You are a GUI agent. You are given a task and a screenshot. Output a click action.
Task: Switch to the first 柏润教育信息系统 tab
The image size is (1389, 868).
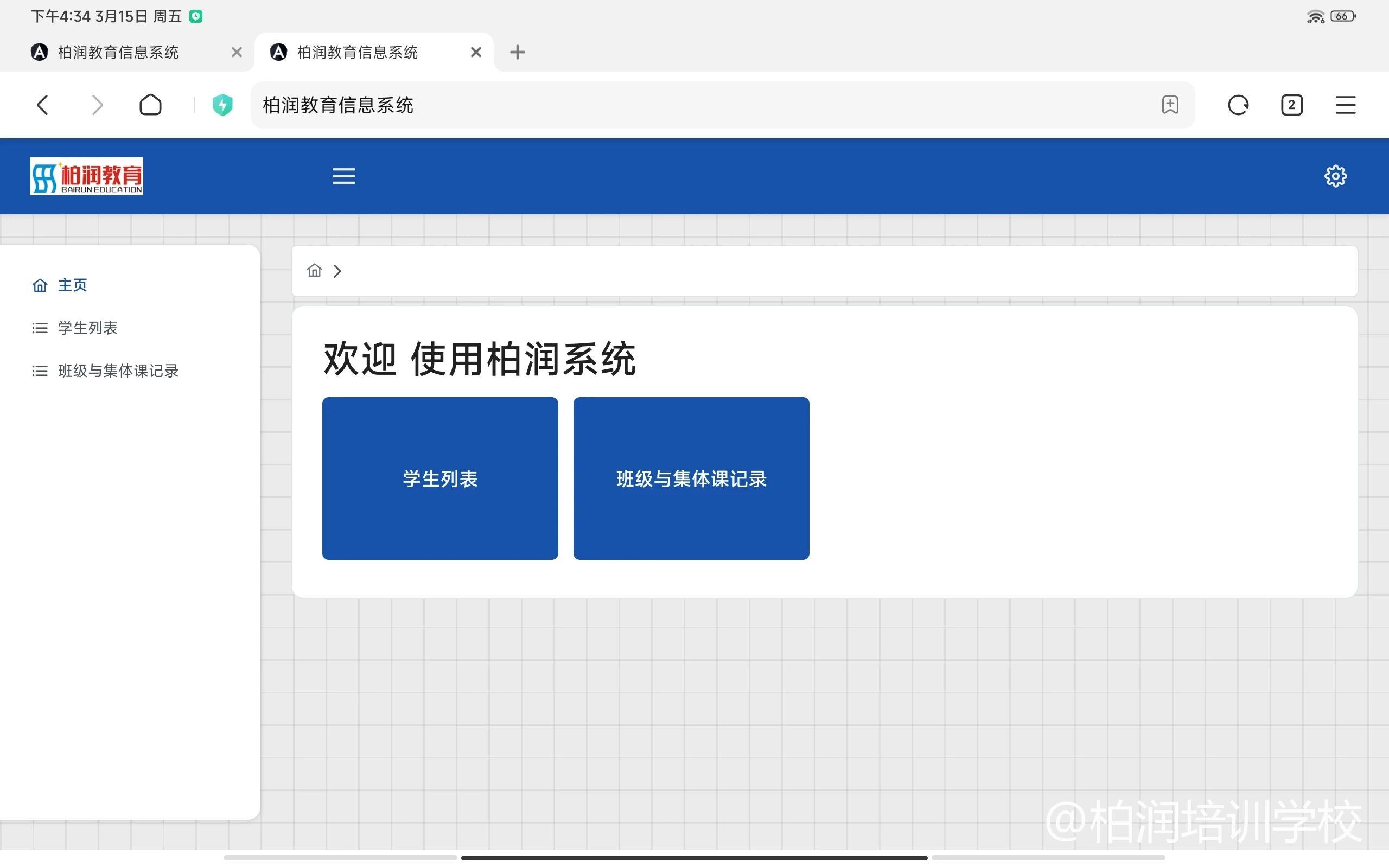pyautogui.click(x=118, y=52)
